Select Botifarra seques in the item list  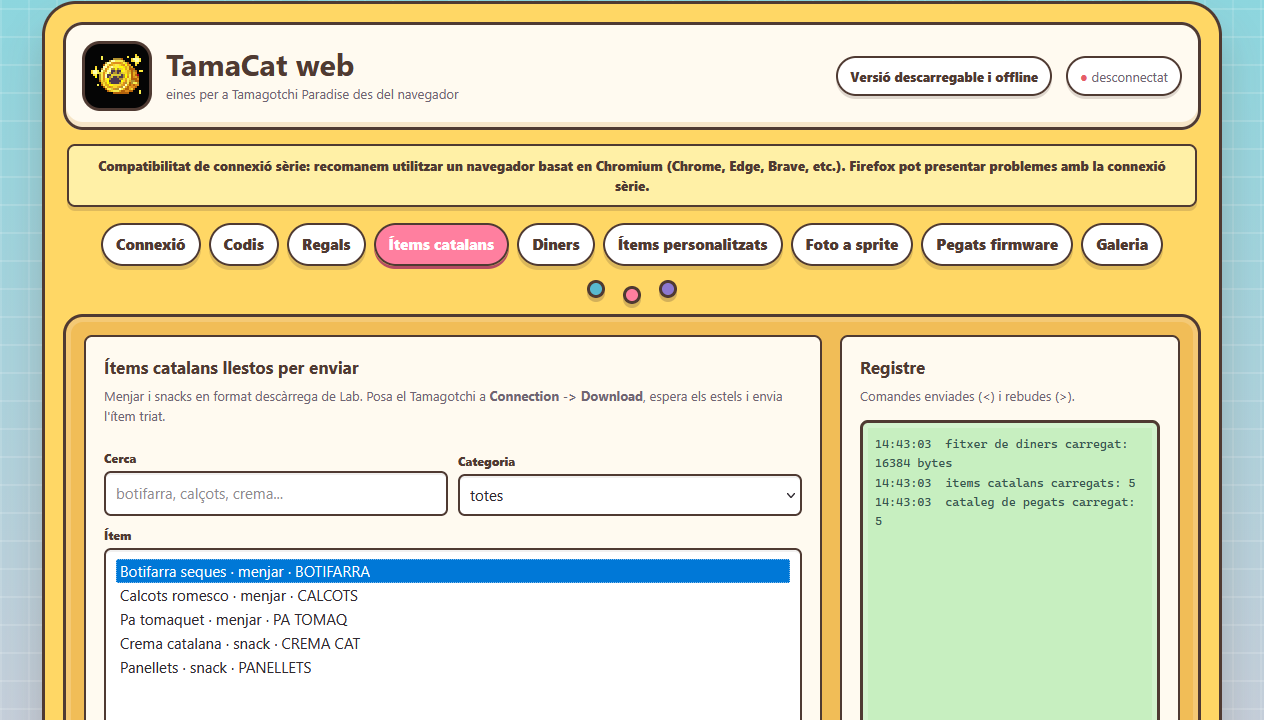tap(453, 572)
